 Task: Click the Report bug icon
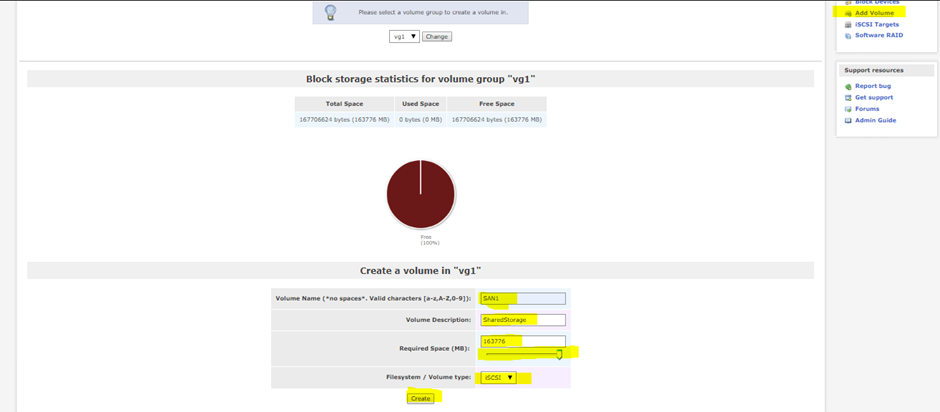point(848,86)
